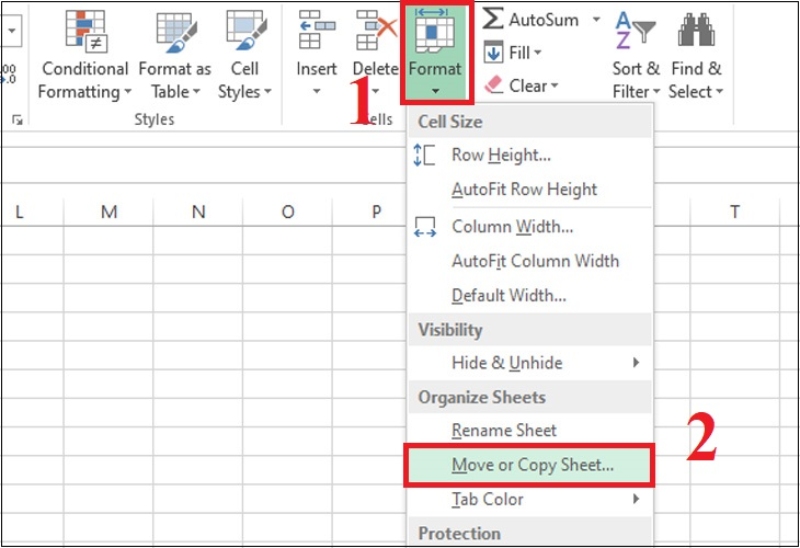Image resolution: width=800 pixels, height=548 pixels.
Task: Select column O header
Action: tap(288, 211)
